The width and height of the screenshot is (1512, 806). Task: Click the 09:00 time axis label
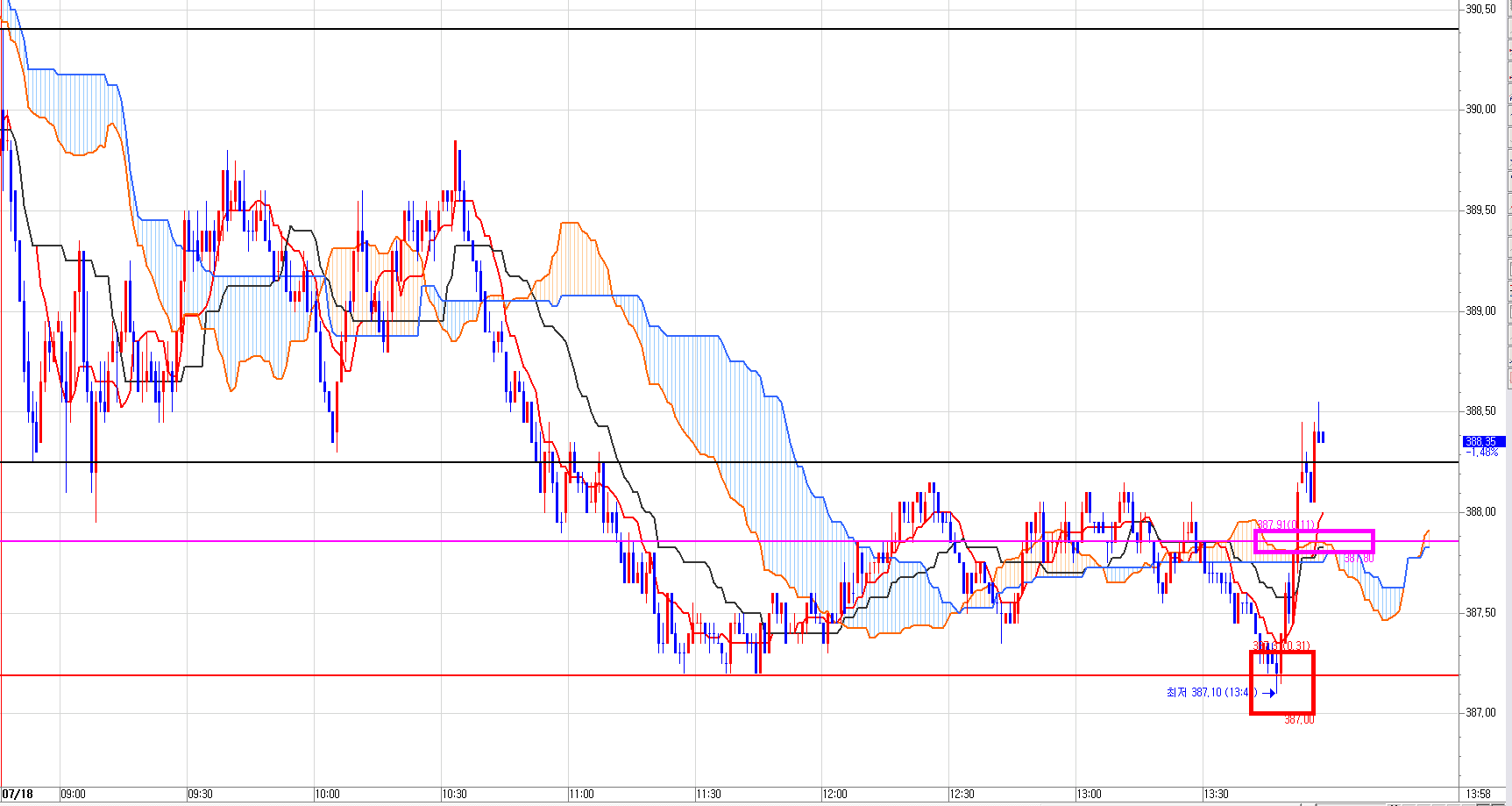(74, 795)
